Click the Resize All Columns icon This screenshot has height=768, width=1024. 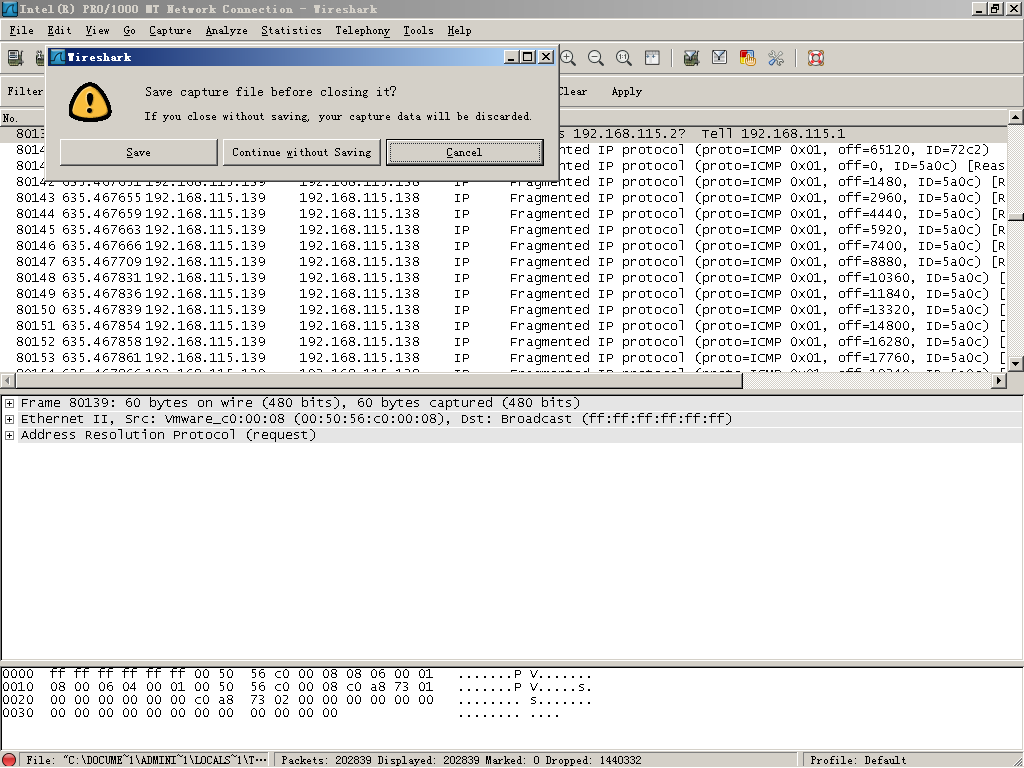click(652, 58)
